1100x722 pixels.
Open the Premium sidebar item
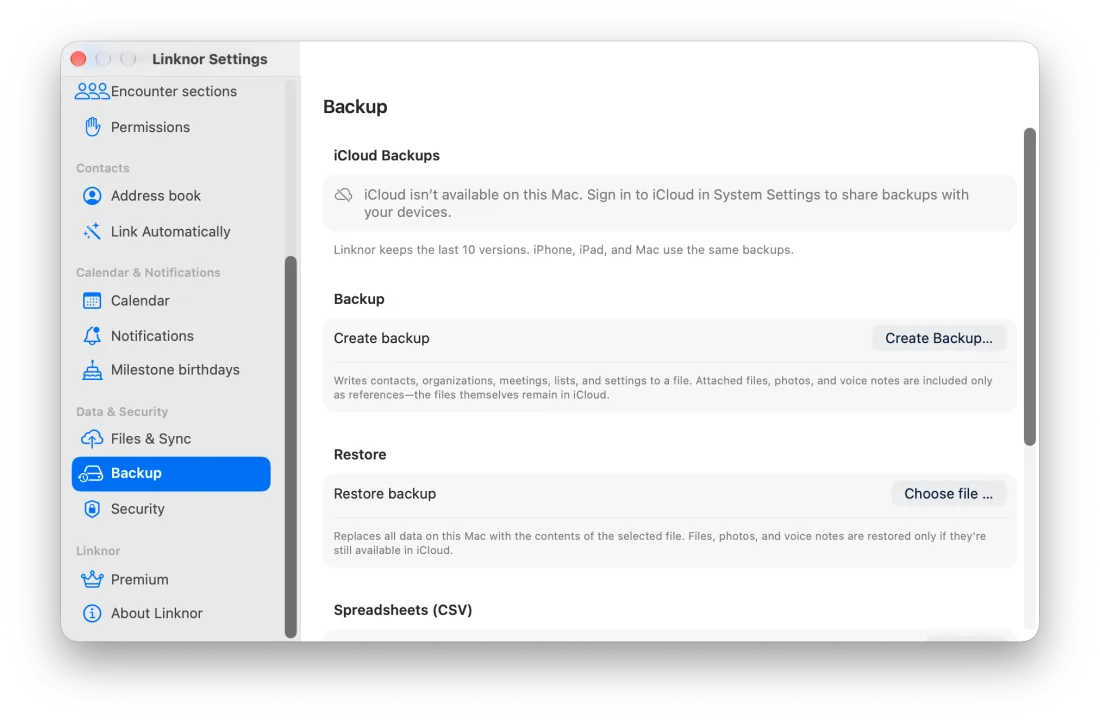(x=171, y=580)
